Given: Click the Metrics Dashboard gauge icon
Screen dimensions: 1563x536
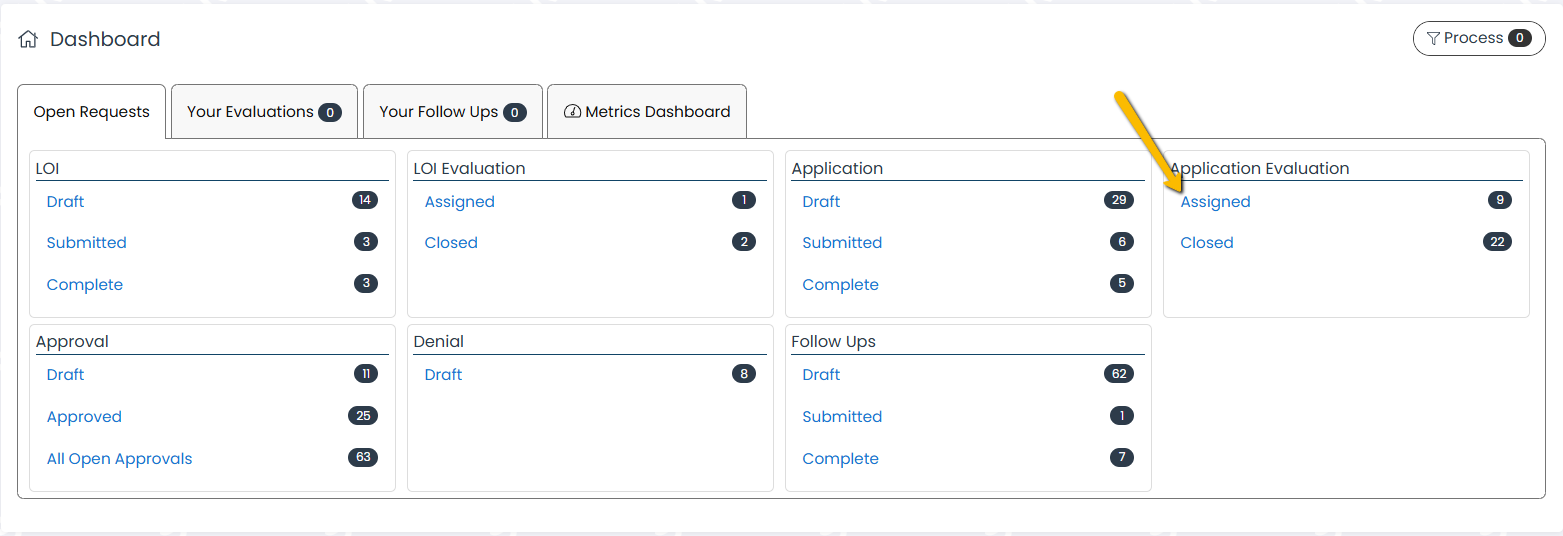Looking at the screenshot, I should pyautogui.click(x=573, y=112).
